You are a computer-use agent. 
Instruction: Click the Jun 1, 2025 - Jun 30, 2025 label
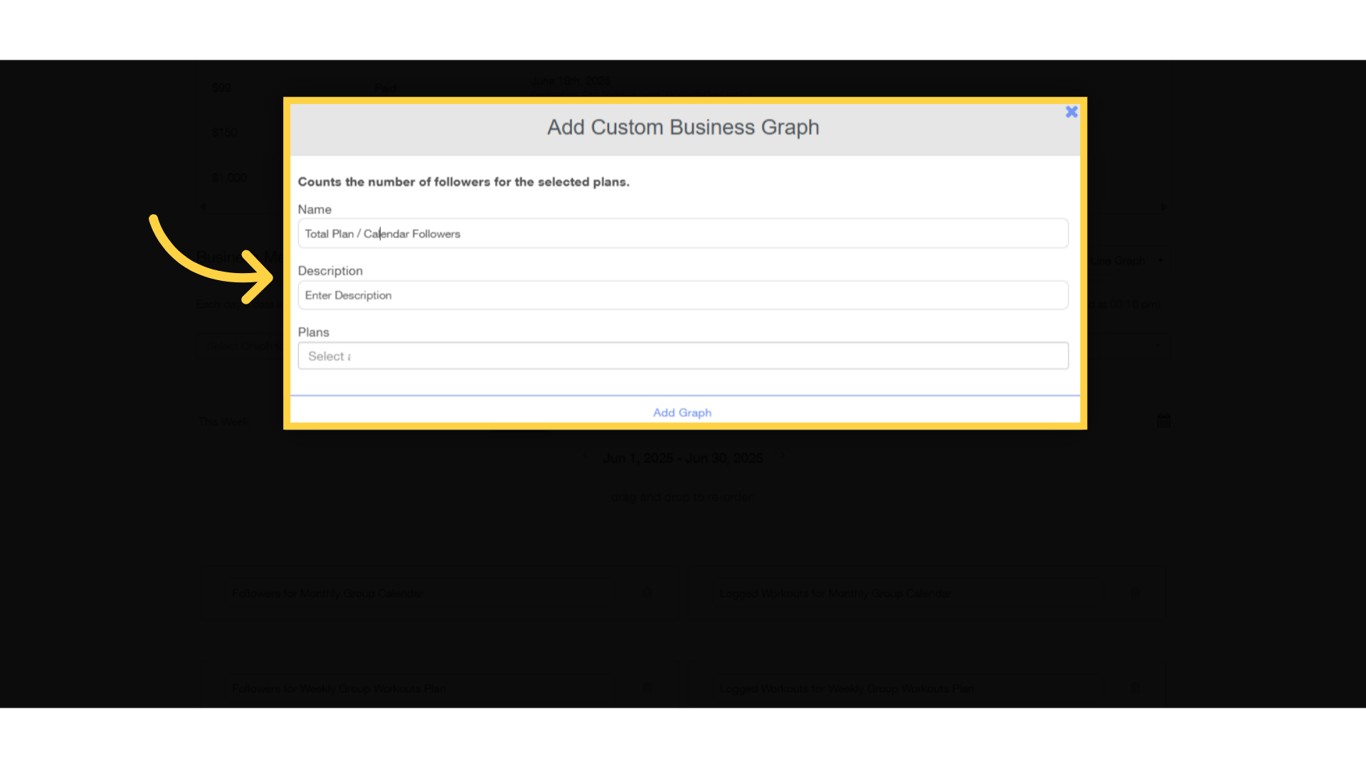[x=683, y=458]
